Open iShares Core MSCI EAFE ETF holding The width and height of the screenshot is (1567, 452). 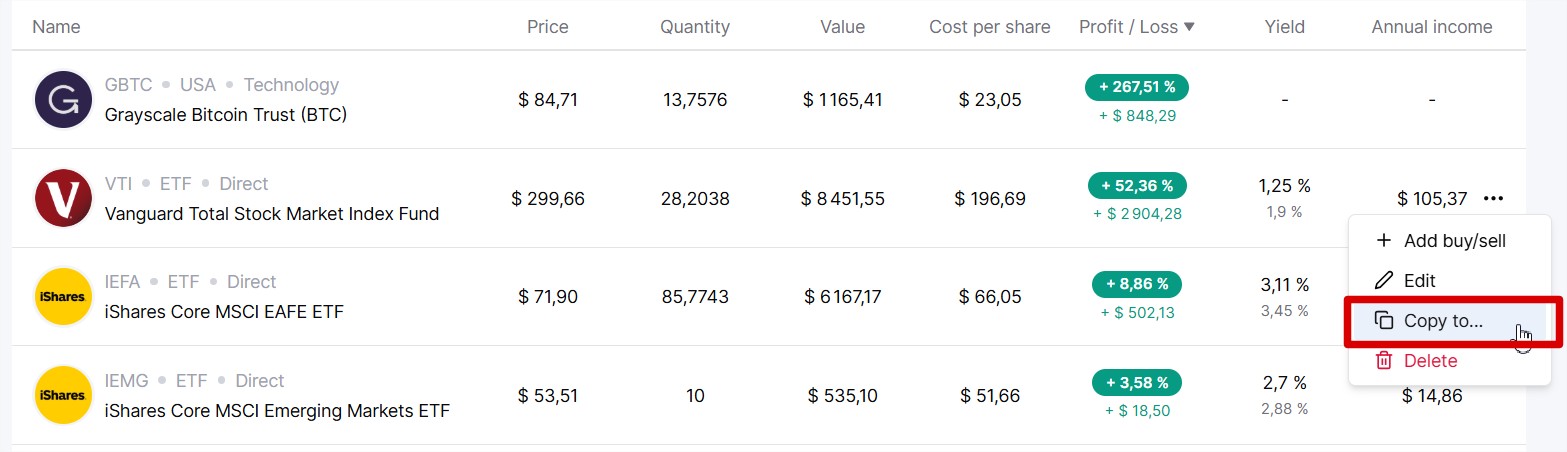[x=224, y=312]
